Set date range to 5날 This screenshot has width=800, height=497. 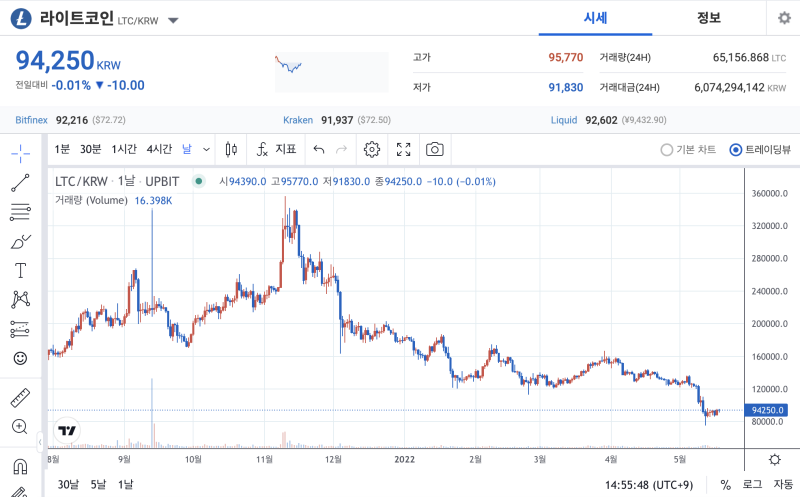coord(98,484)
